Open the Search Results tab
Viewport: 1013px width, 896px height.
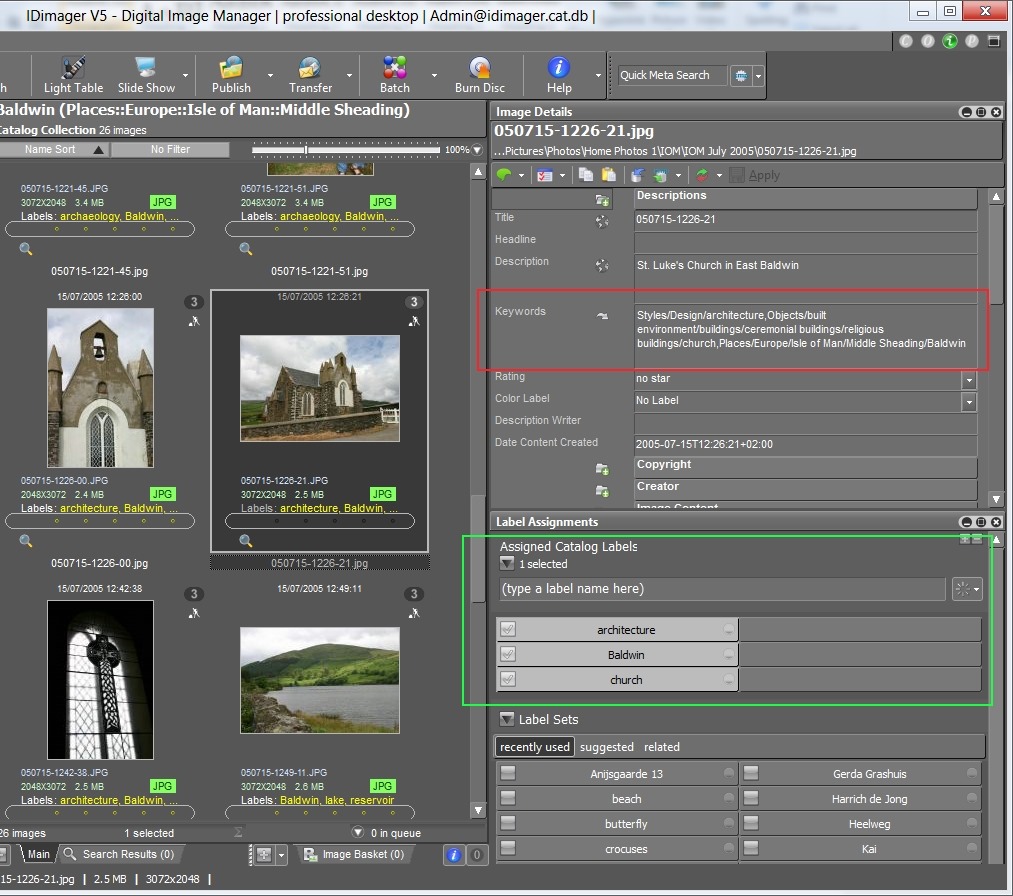tap(119, 854)
